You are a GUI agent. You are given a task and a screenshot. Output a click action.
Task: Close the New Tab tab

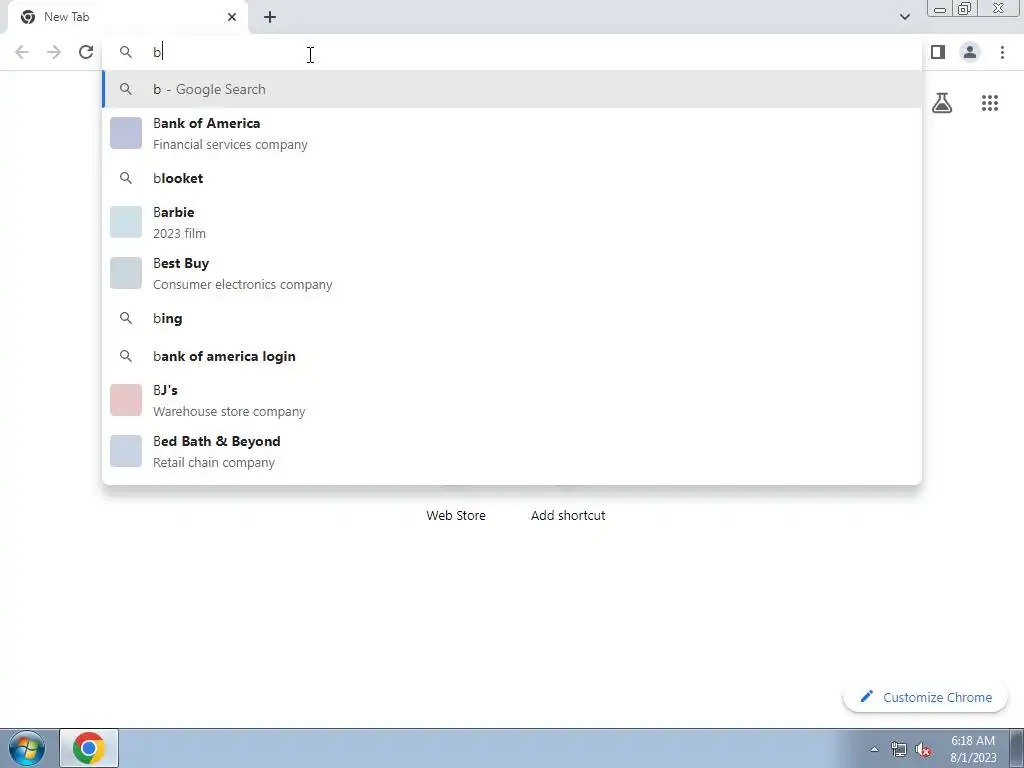(232, 17)
